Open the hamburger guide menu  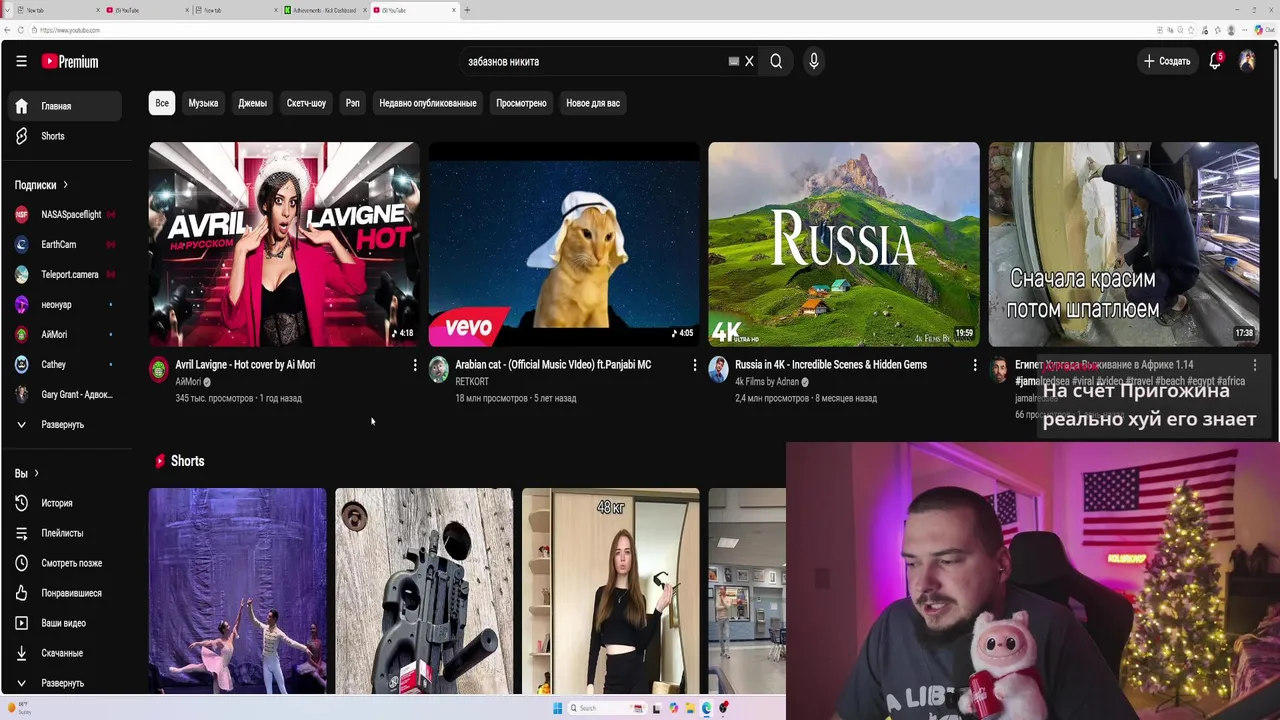click(x=21, y=61)
